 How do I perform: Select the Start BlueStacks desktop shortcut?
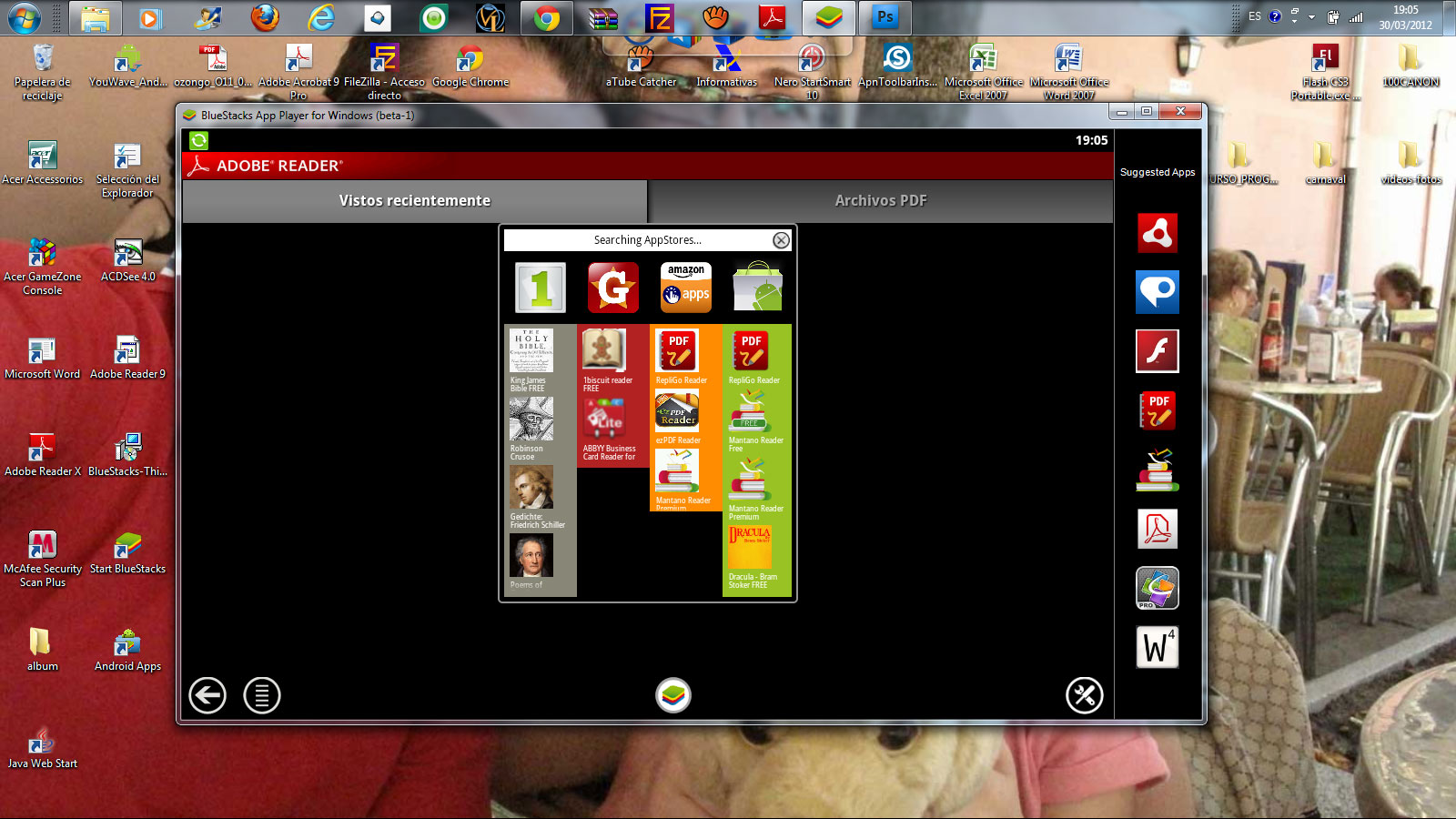(128, 552)
